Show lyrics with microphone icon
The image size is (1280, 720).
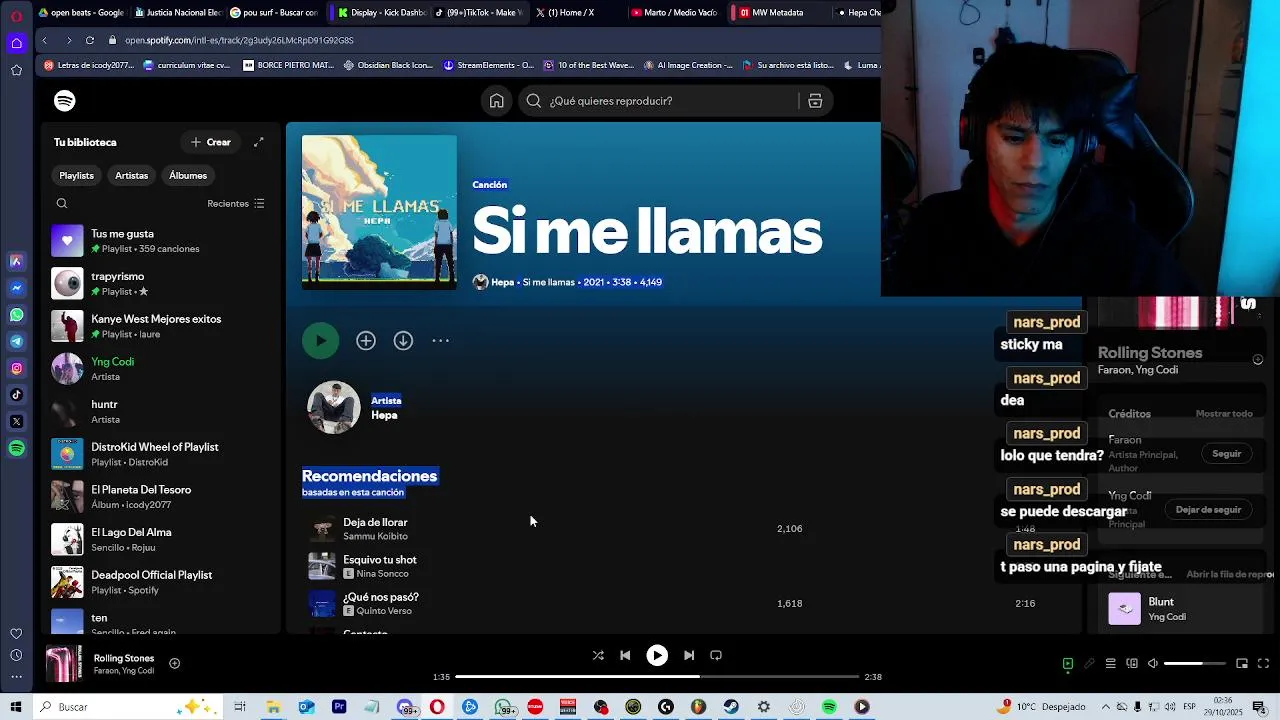[1089, 664]
